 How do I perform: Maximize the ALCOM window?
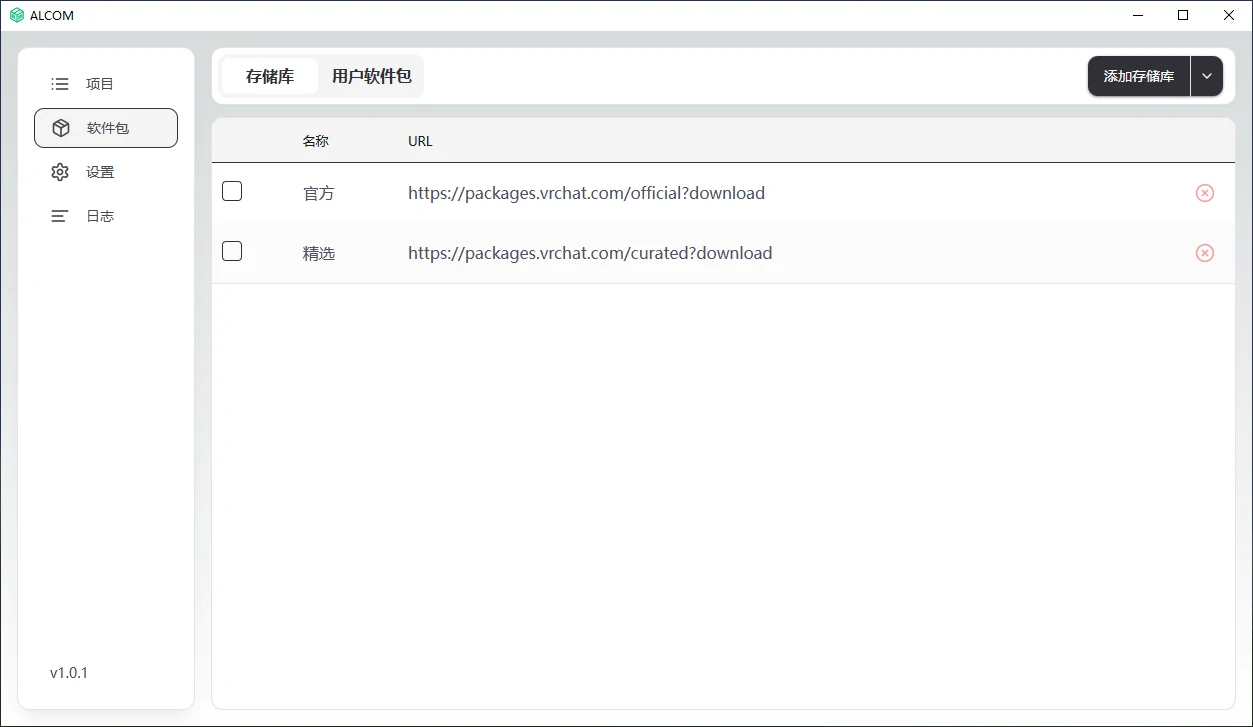click(1183, 15)
